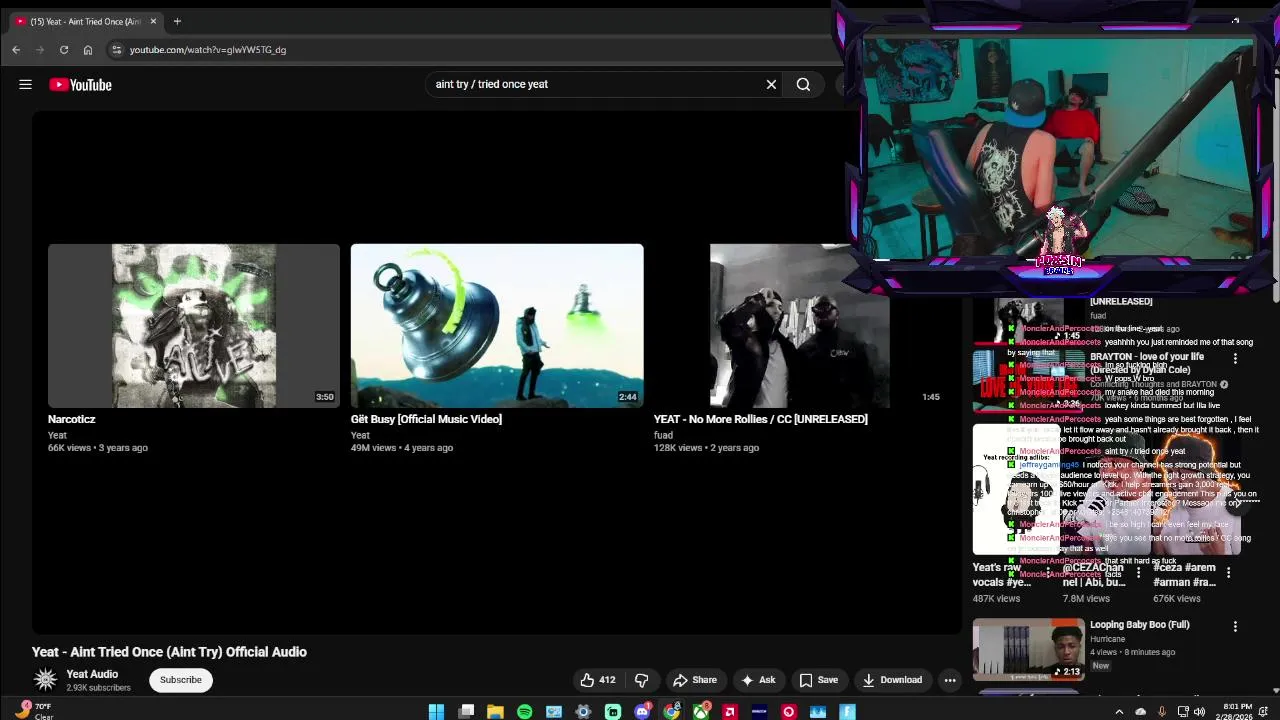Image resolution: width=1280 pixels, height=720 pixels.
Task: Open Spotify from the taskbar
Action: [x=524, y=712]
